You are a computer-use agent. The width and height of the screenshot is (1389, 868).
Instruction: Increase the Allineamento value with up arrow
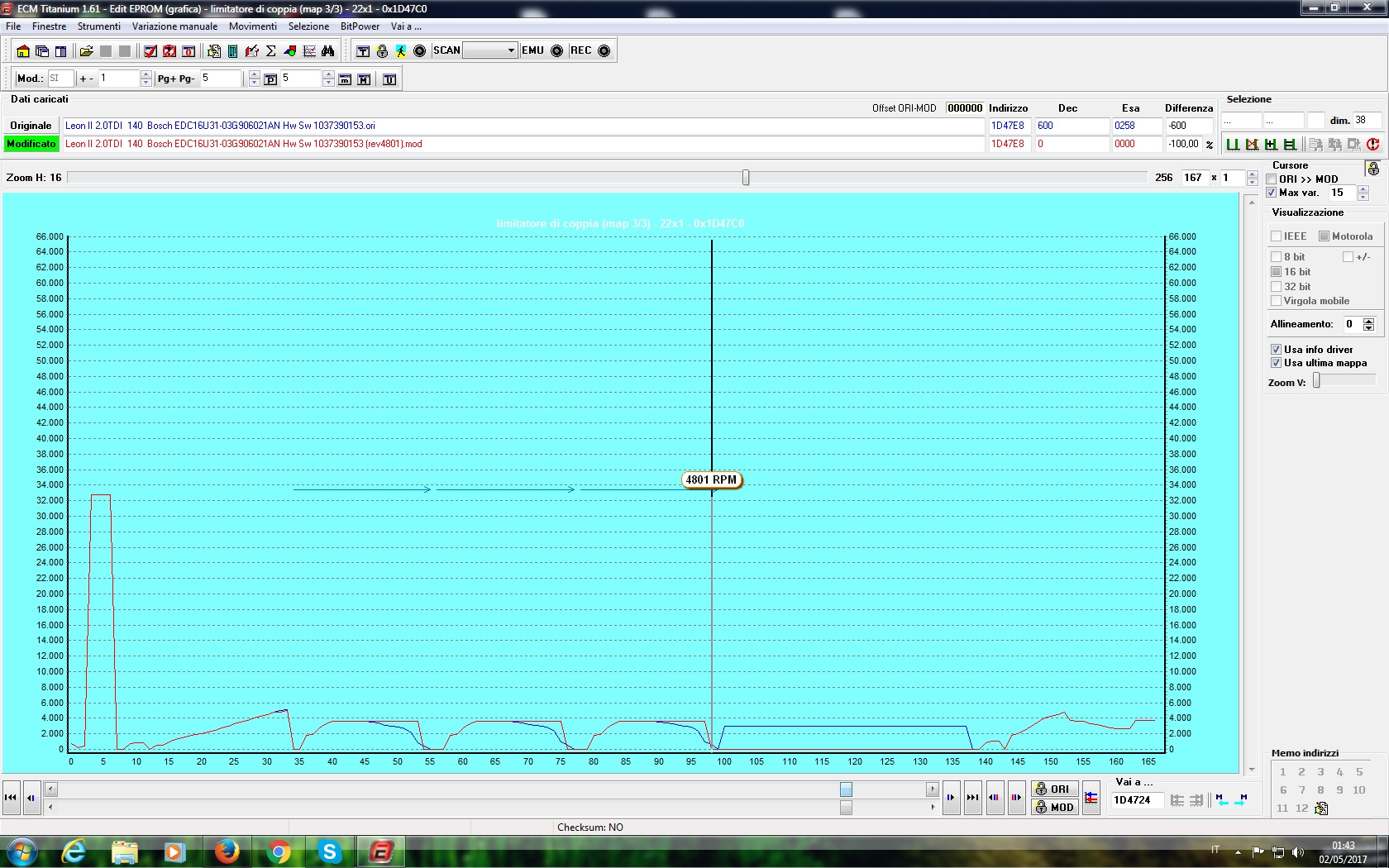click(x=1368, y=321)
